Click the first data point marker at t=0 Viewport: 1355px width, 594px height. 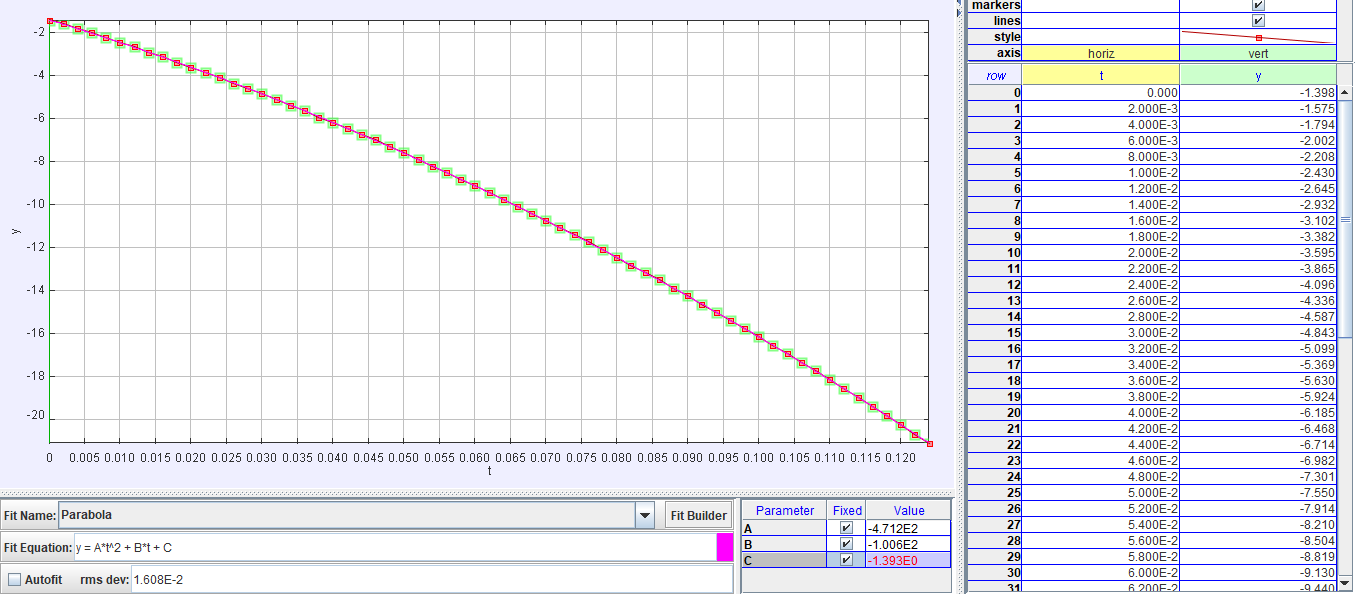click(50, 20)
